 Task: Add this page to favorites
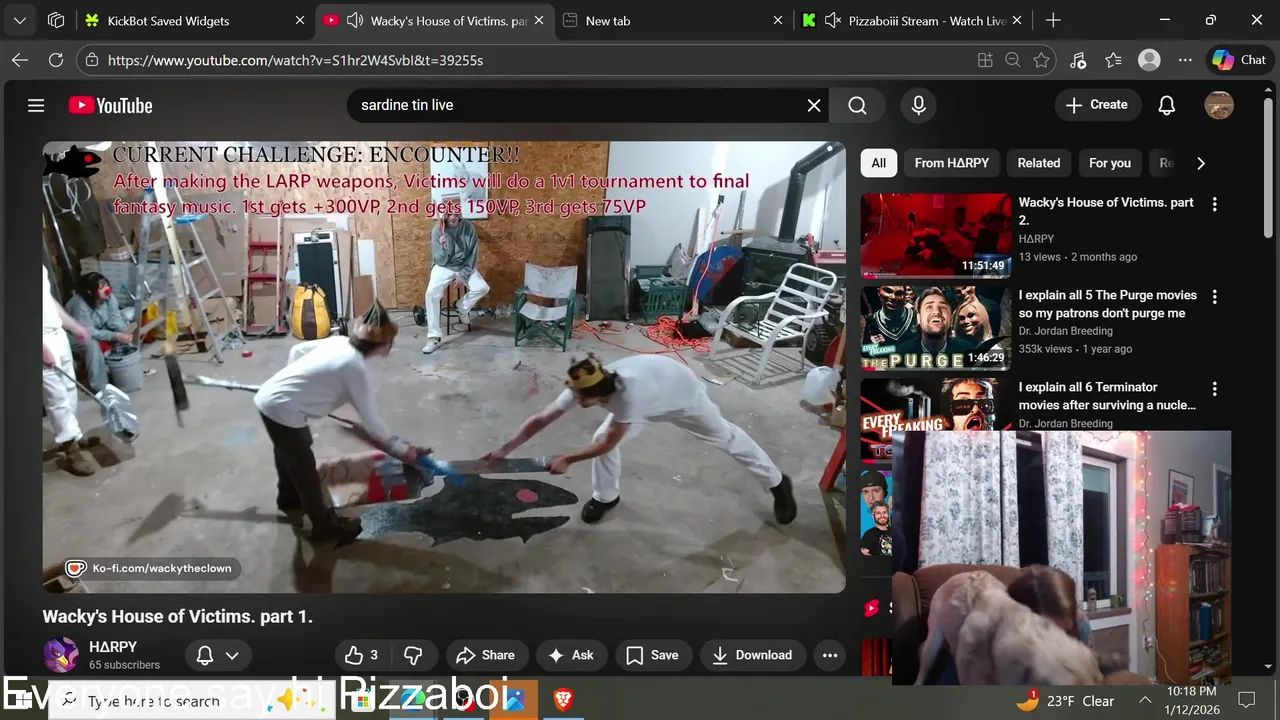click(1041, 60)
